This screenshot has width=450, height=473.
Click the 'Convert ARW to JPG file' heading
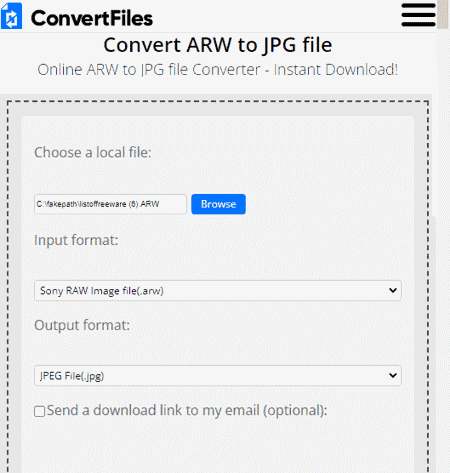(218, 45)
